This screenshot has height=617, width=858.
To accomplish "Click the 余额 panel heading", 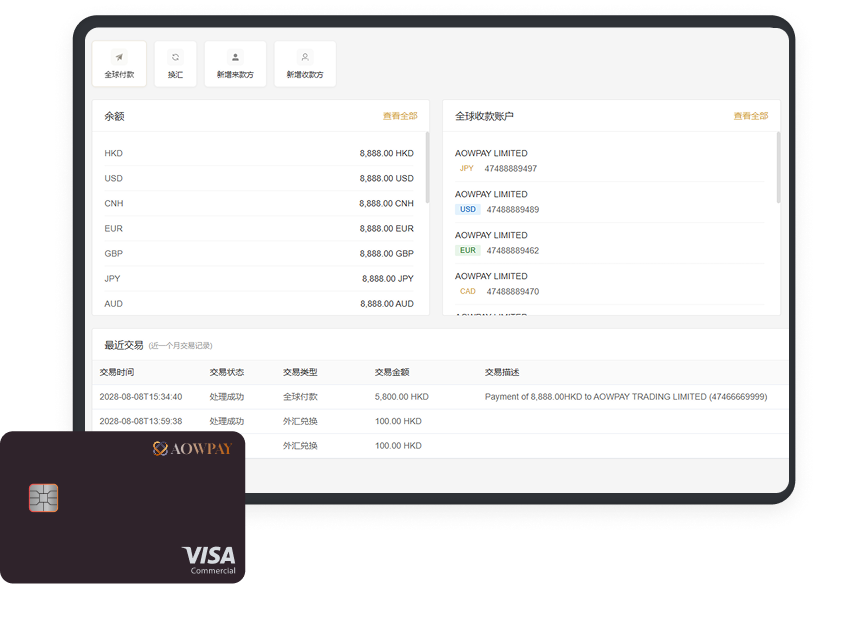I will 114,116.
